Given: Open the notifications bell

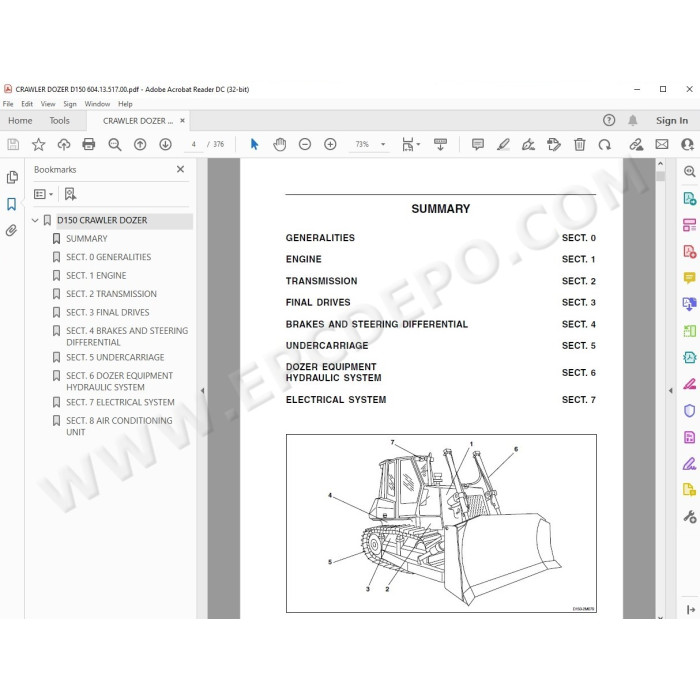Looking at the screenshot, I should [633, 120].
